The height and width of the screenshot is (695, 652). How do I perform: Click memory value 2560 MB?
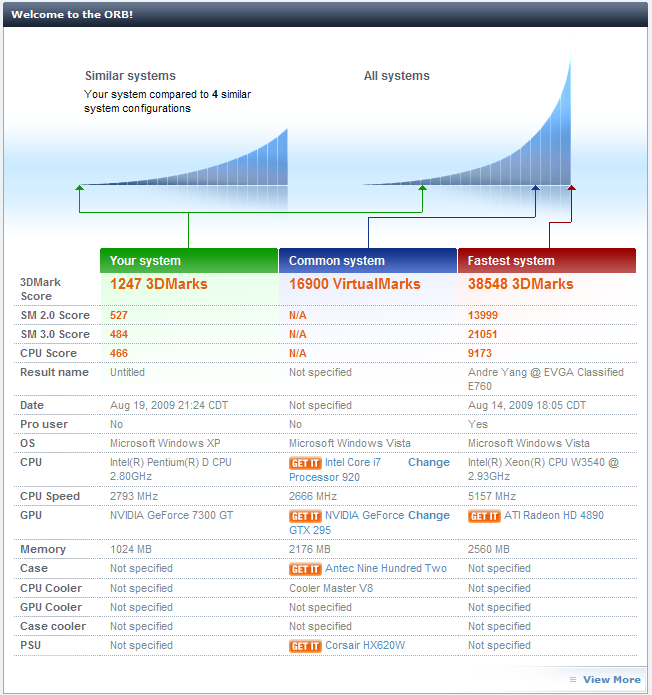[x=489, y=550]
